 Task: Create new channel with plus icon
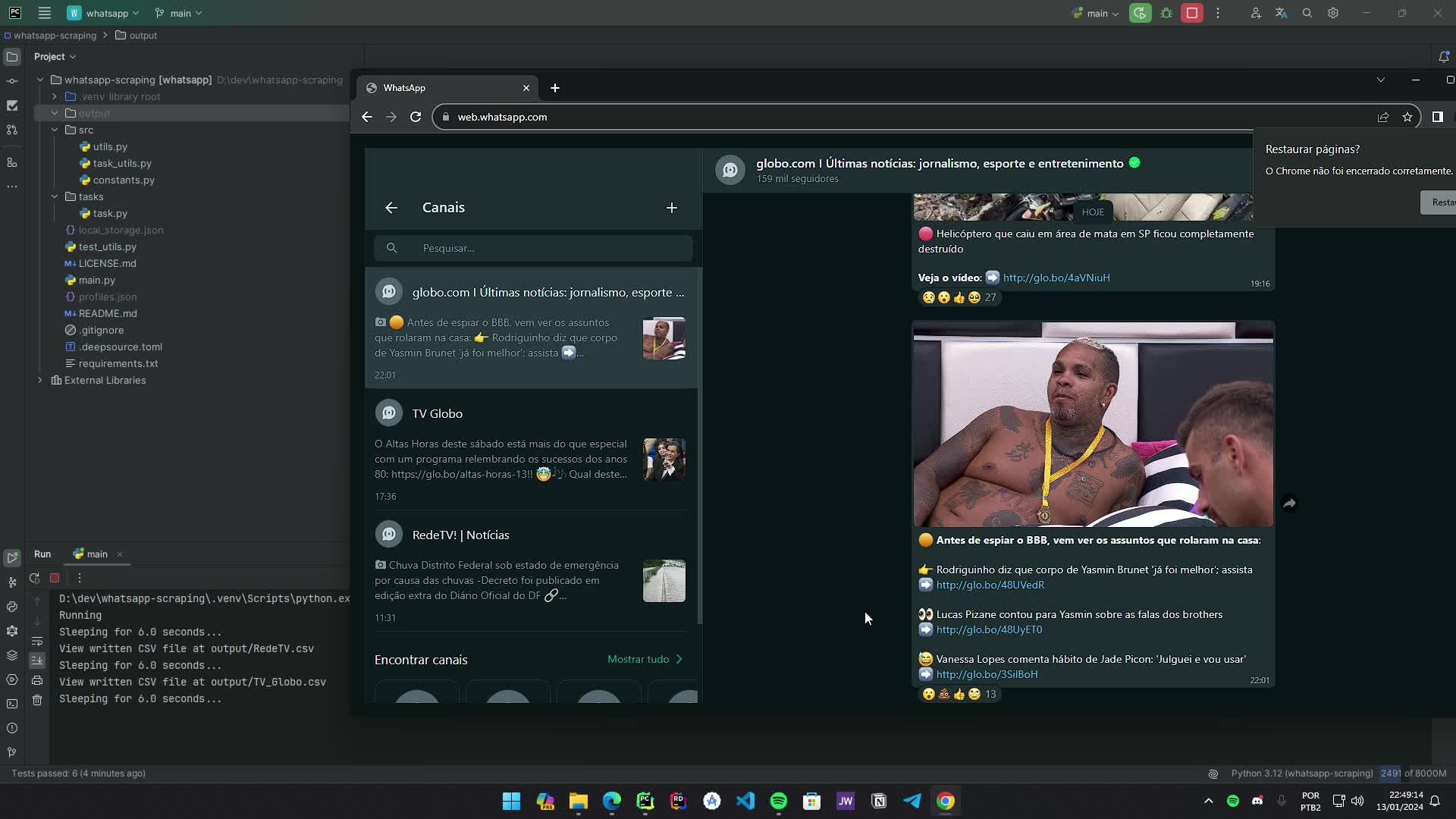coord(672,208)
